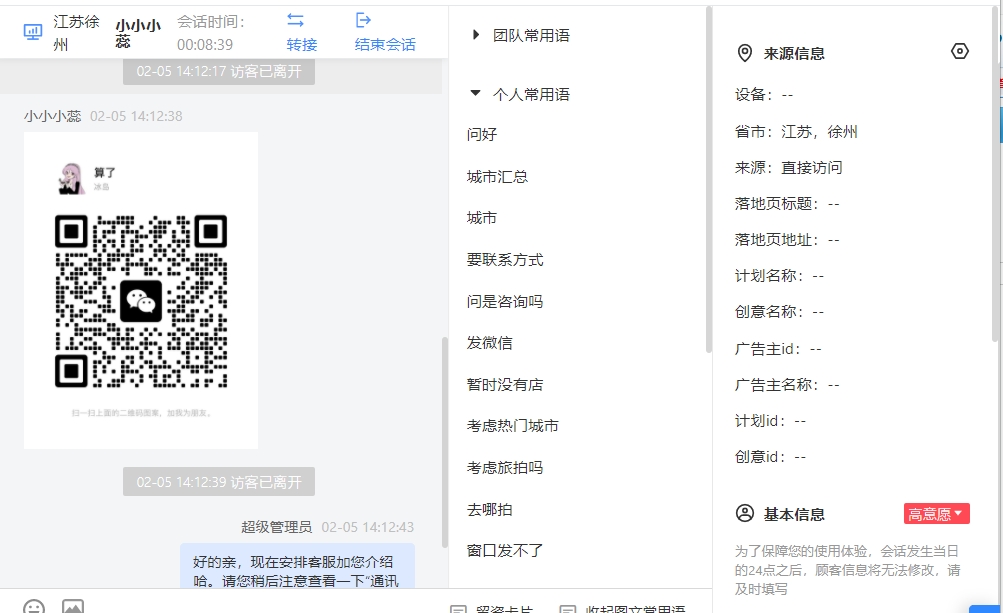The image size is (1003, 613).
Task: Click the 计划id info row
Action: [770, 420]
